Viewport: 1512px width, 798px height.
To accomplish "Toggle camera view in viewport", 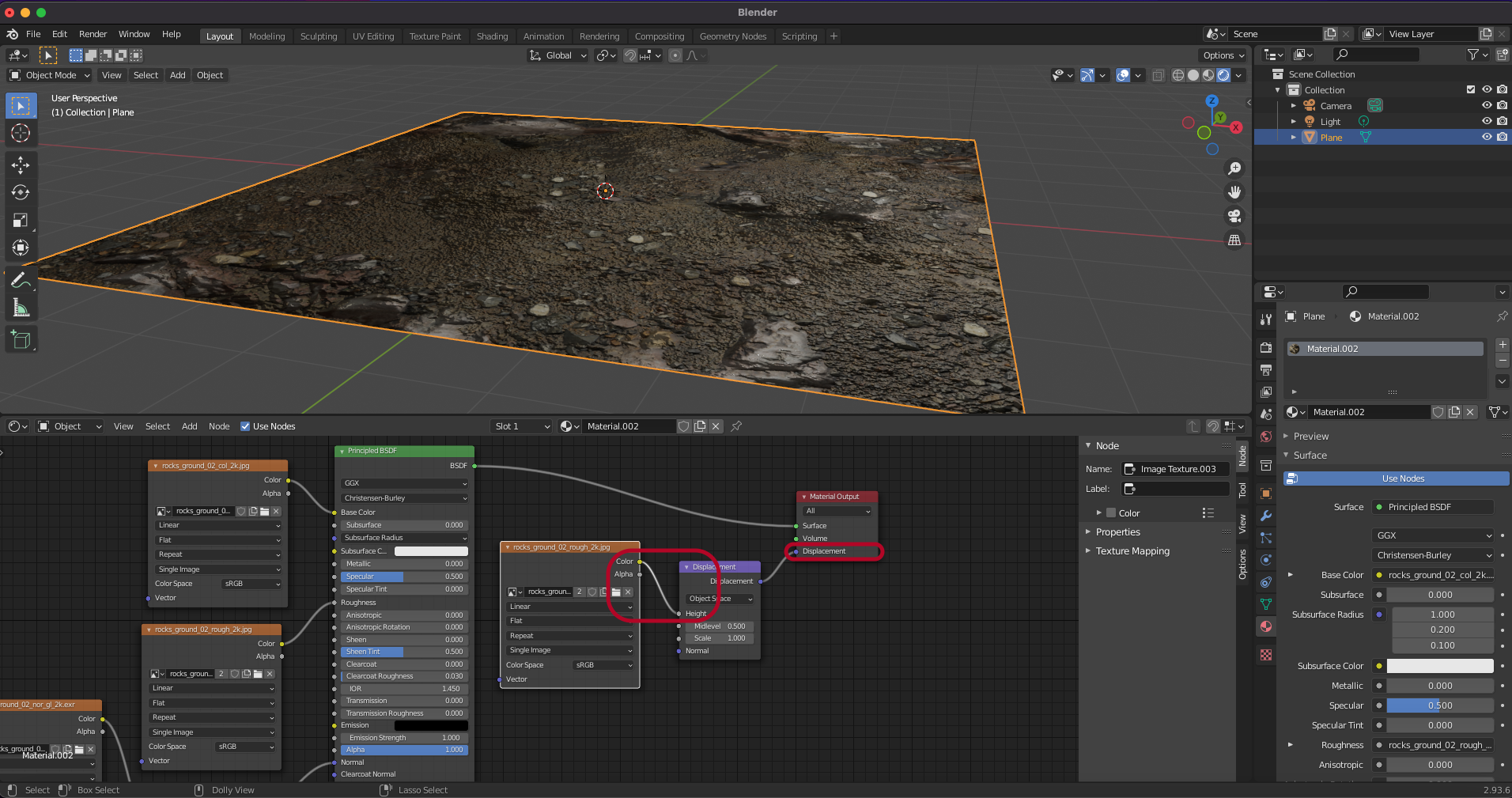I will click(1234, 216).
